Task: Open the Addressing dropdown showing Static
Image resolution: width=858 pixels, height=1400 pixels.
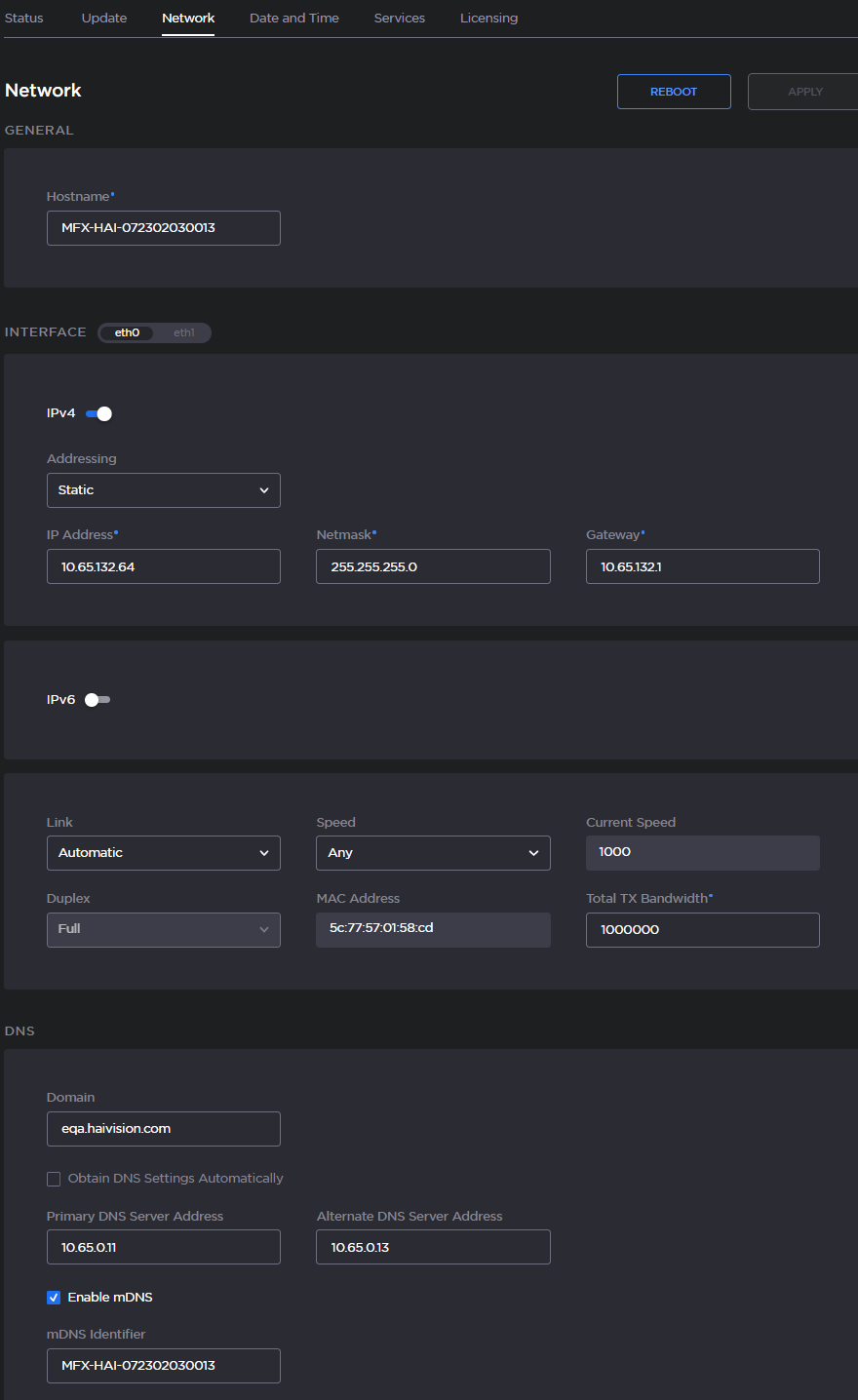Action: 163,489
